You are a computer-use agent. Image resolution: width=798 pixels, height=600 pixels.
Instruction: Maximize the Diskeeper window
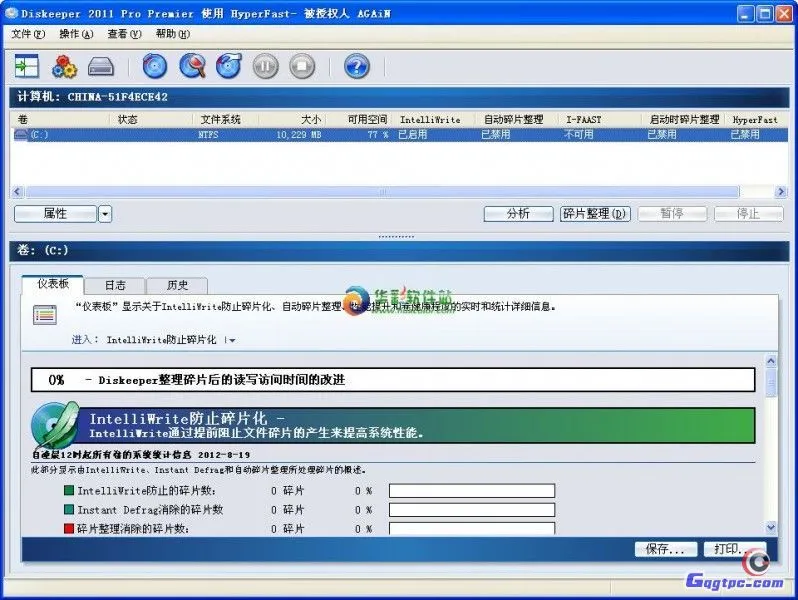point(765,14)
